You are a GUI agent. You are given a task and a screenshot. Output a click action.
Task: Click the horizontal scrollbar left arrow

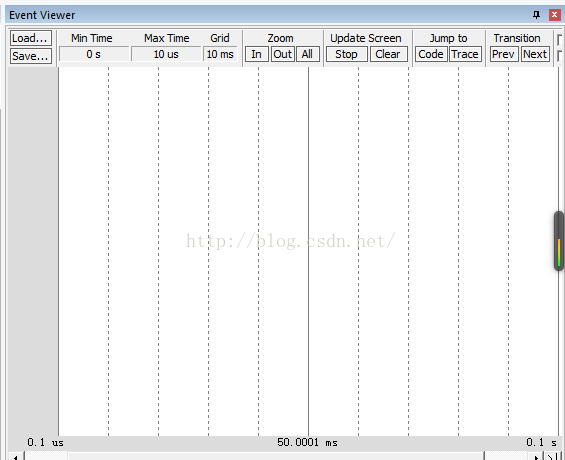(16, 457)
